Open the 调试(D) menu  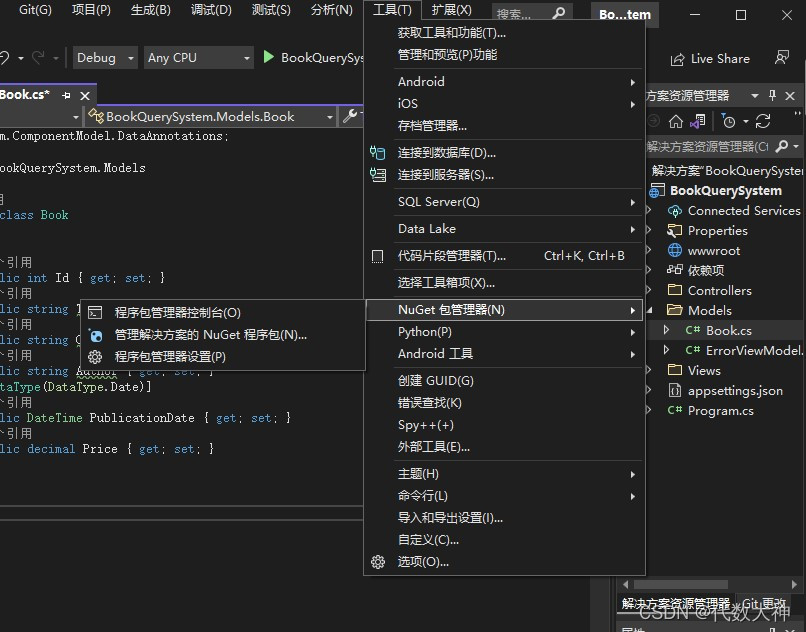pos(211,10)
